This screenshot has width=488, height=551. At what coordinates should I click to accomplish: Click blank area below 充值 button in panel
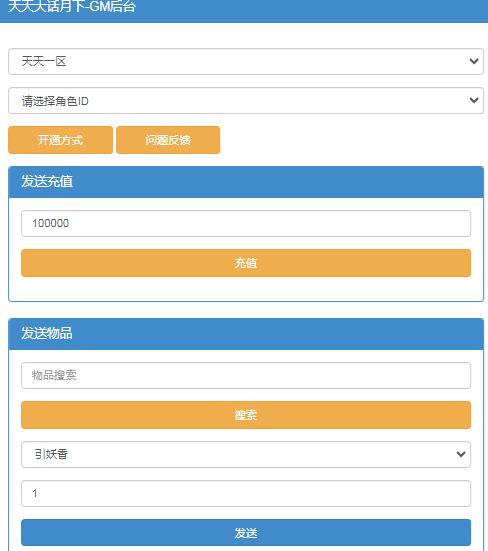pyautogui.click(x=246, y=289)
